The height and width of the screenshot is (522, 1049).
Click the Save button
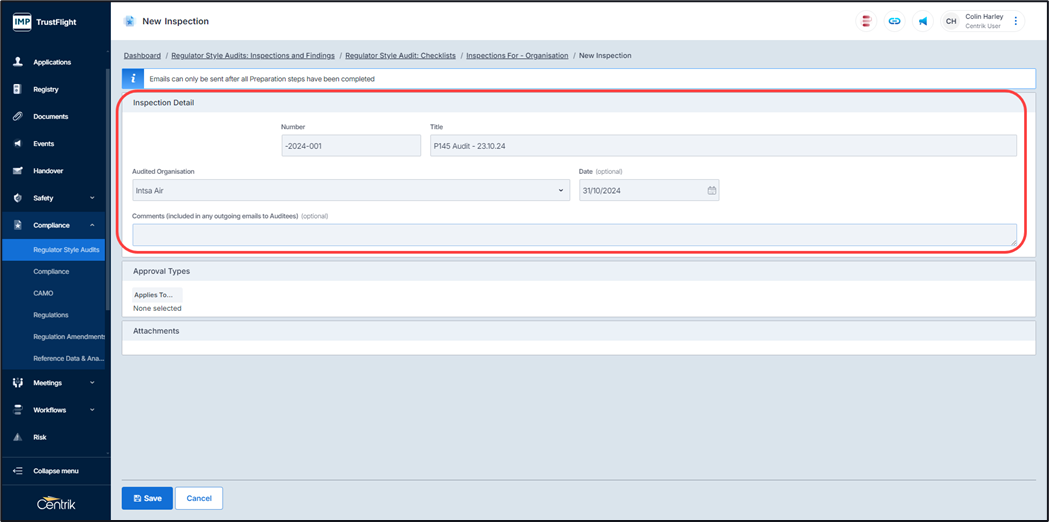147,498
